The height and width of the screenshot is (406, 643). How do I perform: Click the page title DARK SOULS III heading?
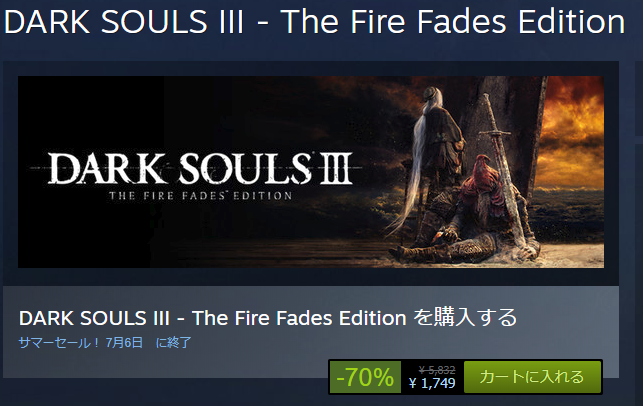[x=315, y=22]
